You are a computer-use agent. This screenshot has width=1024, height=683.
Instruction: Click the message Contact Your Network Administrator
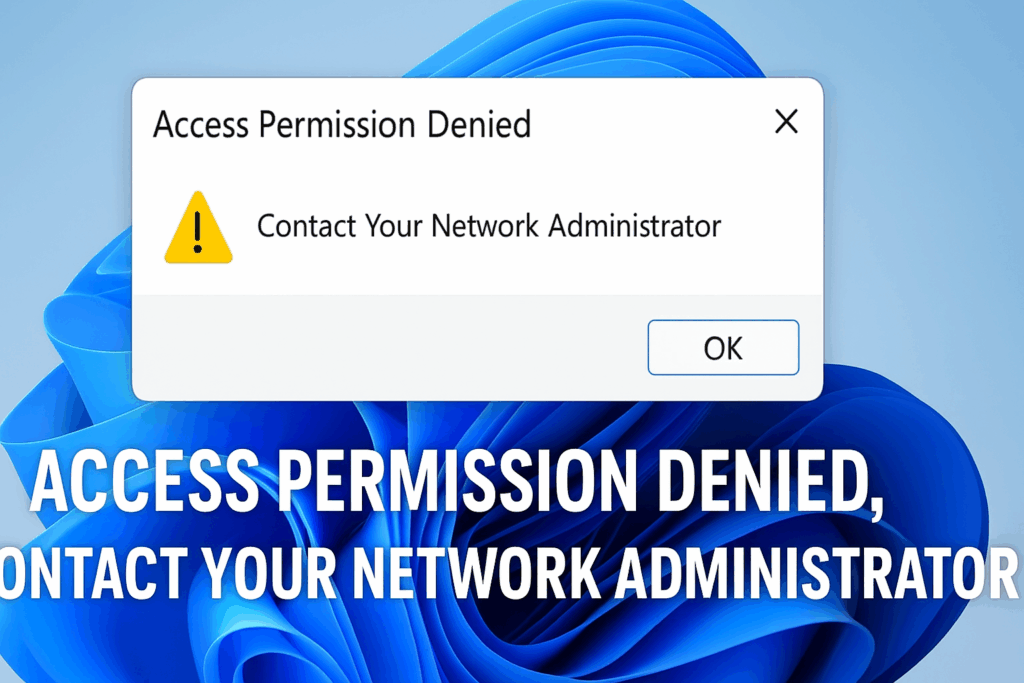[x=489, y=226]
